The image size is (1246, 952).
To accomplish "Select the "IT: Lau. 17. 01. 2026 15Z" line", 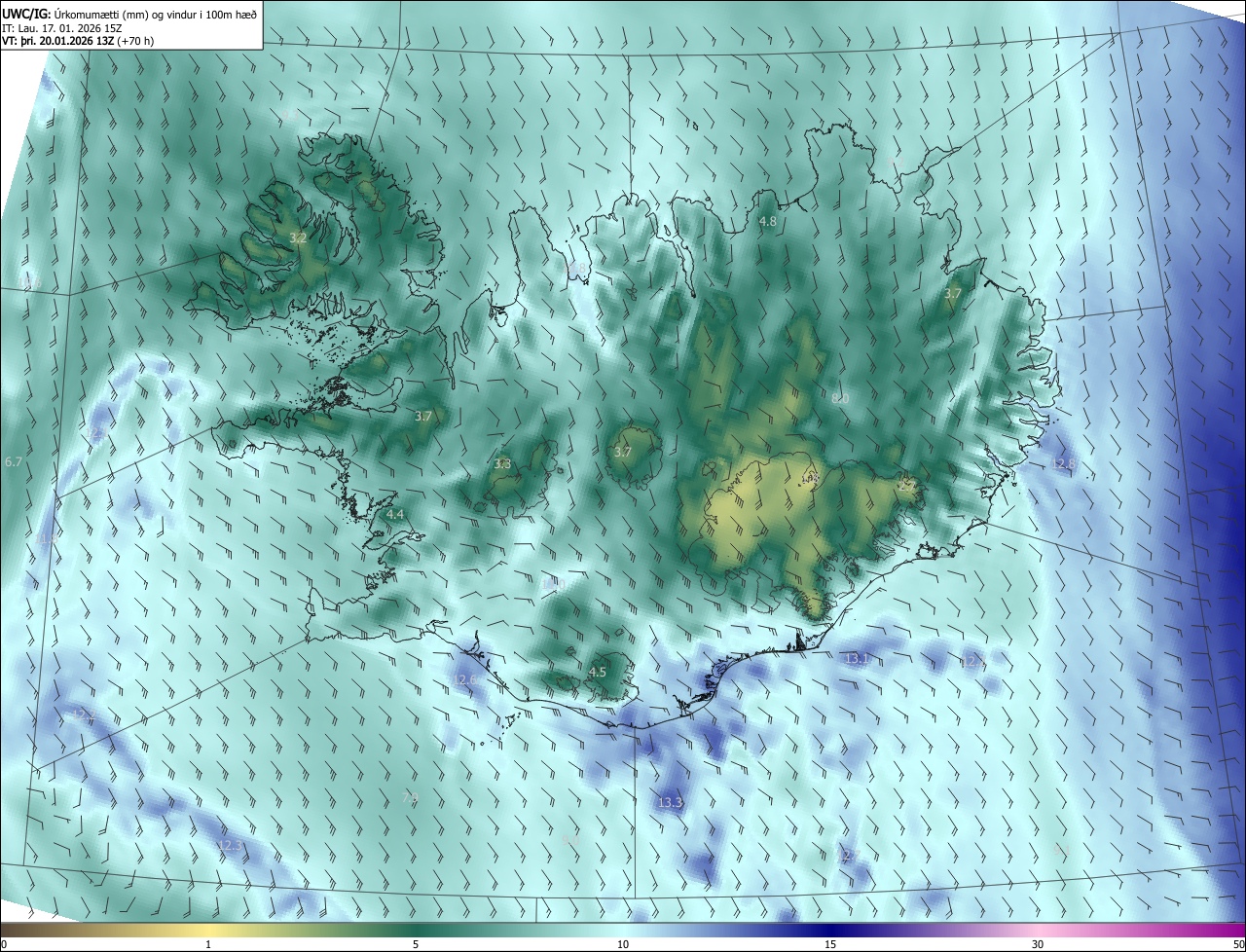I will (x=62, y=27).
